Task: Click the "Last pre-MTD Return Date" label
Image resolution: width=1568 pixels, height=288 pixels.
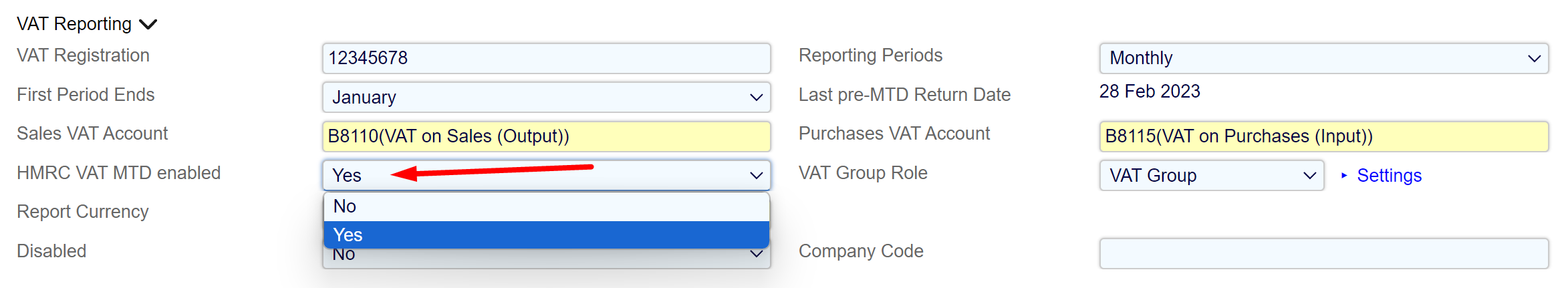Action: coord(904,95)
